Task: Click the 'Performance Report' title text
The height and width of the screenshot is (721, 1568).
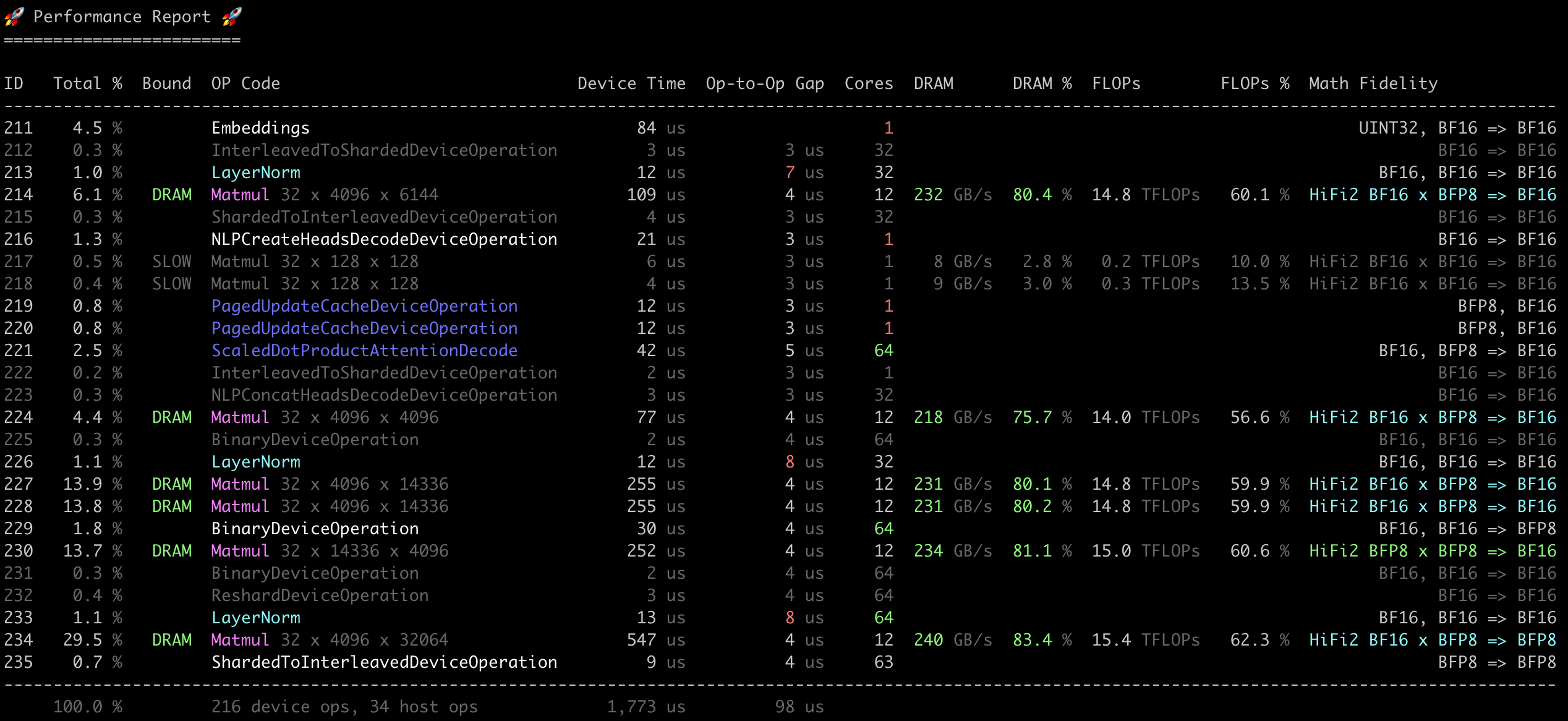Action: click(122, 17)
